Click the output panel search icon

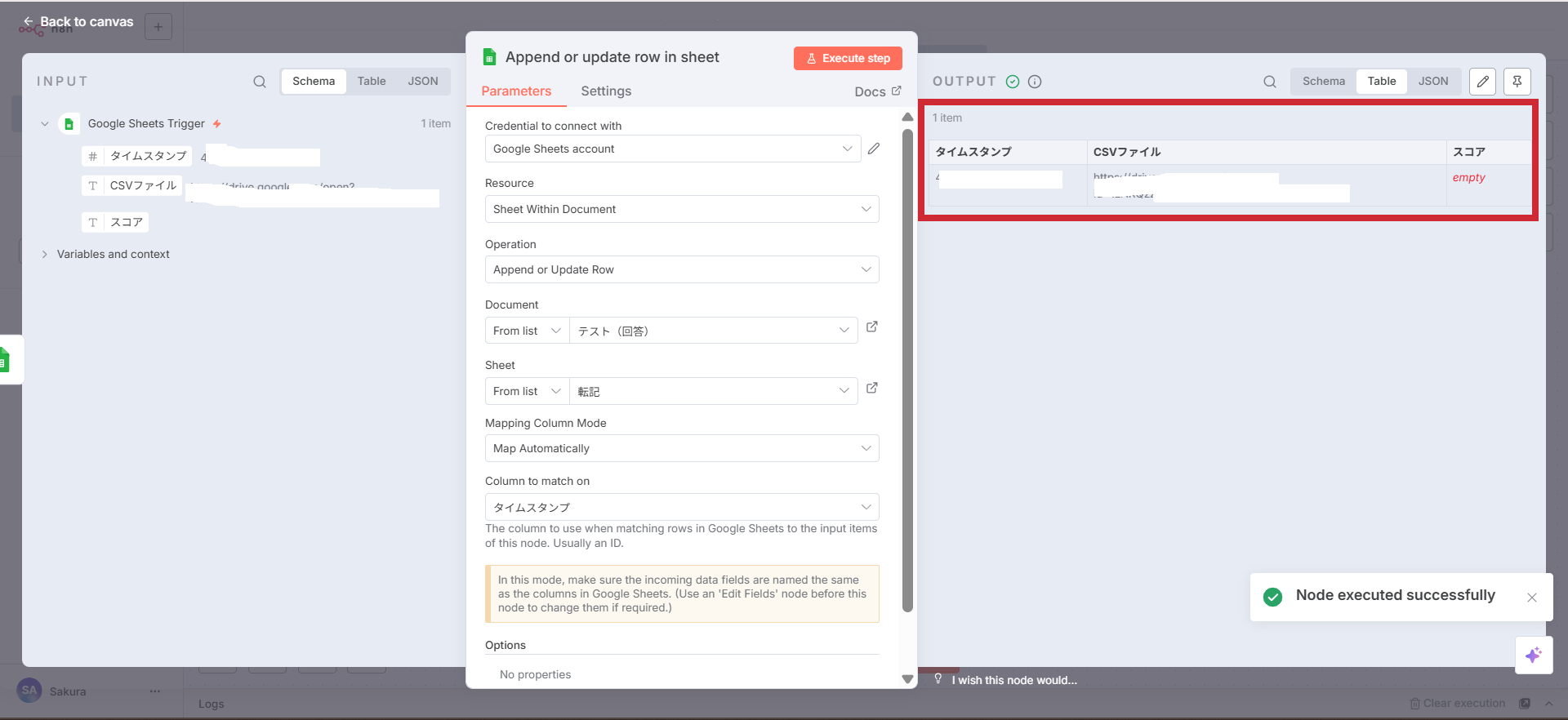coord(1269,82)
